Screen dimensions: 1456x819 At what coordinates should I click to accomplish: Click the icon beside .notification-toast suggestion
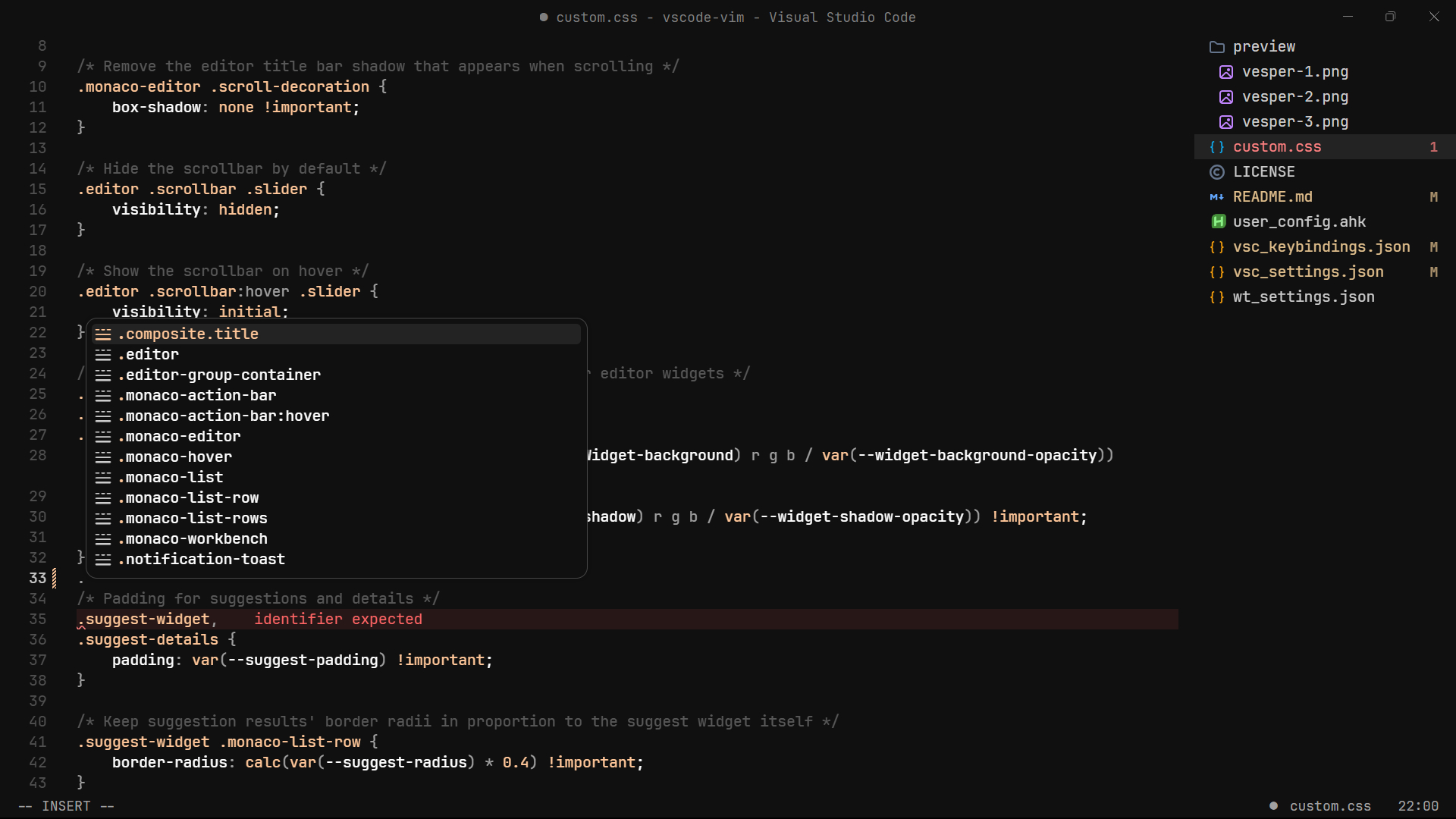point(103,560)
